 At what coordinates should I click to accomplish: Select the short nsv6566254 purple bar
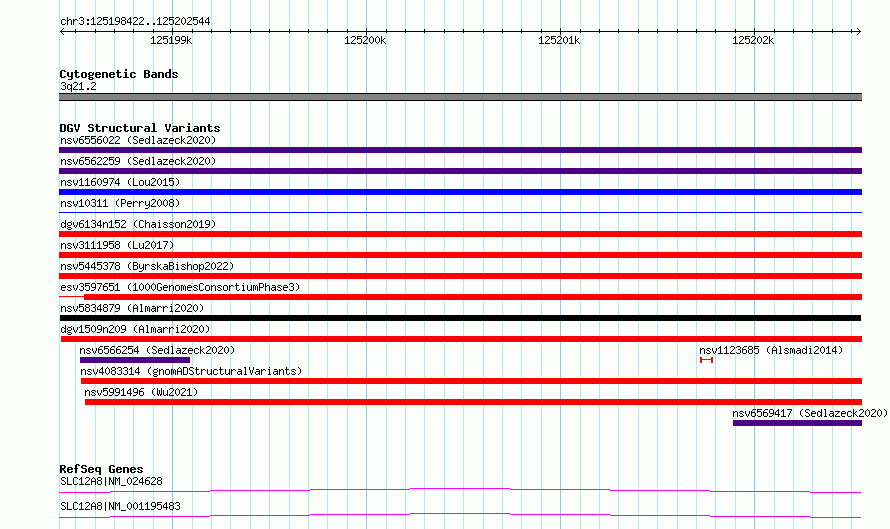pos(135,360)
